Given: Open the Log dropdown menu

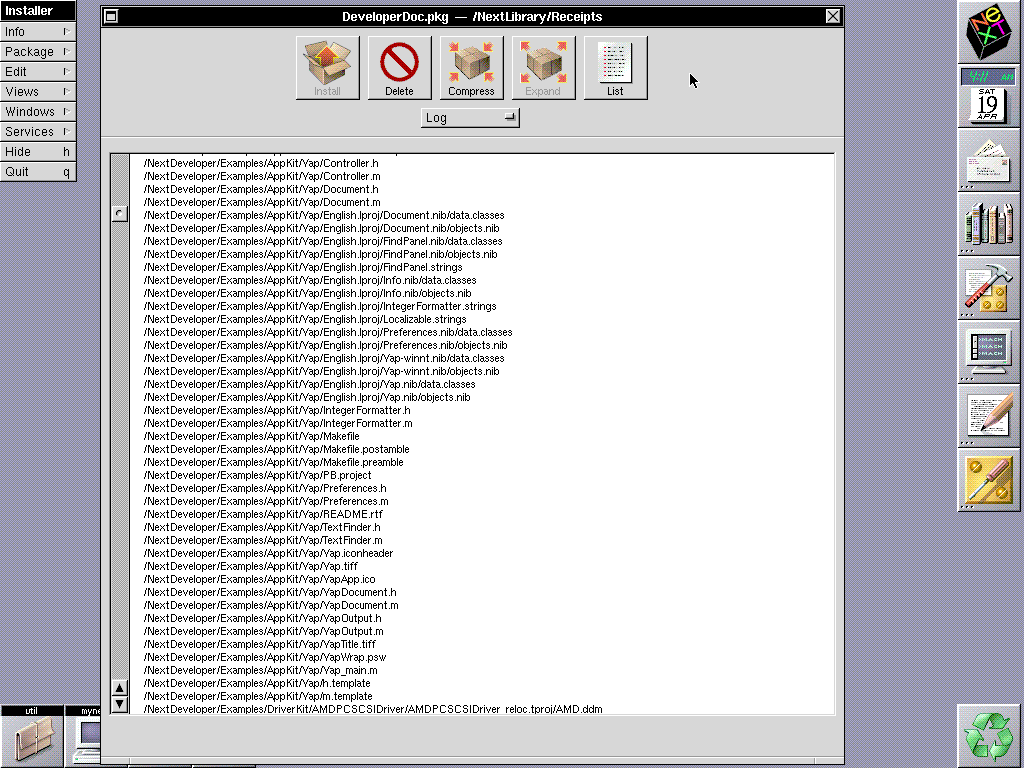Looking at the screenshot, I should pos(470,117).
